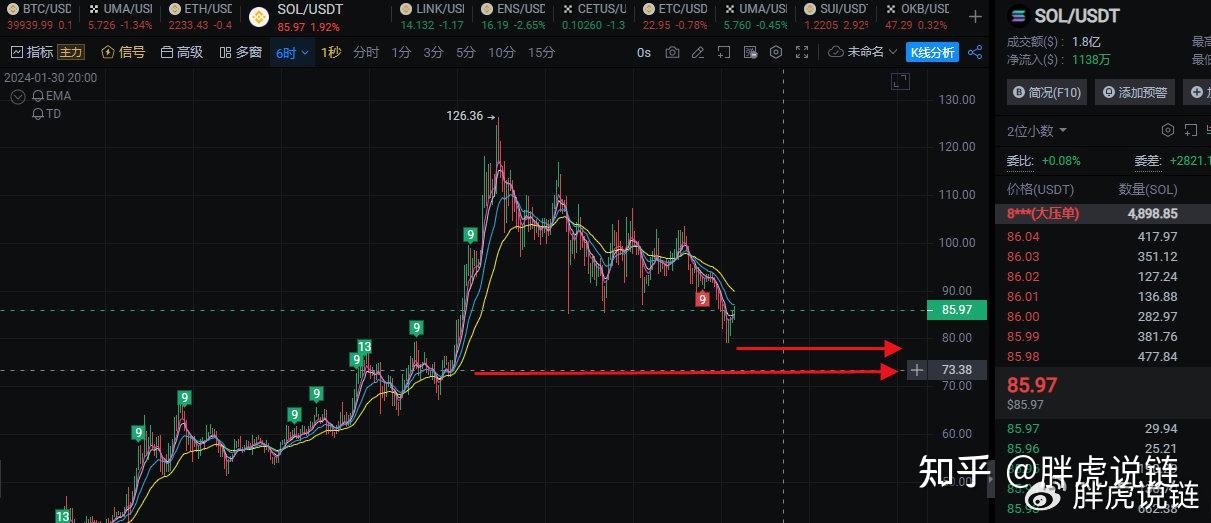Click the pop-out icon in order book header
The image size is (1211, 523).
point(1190,130)
